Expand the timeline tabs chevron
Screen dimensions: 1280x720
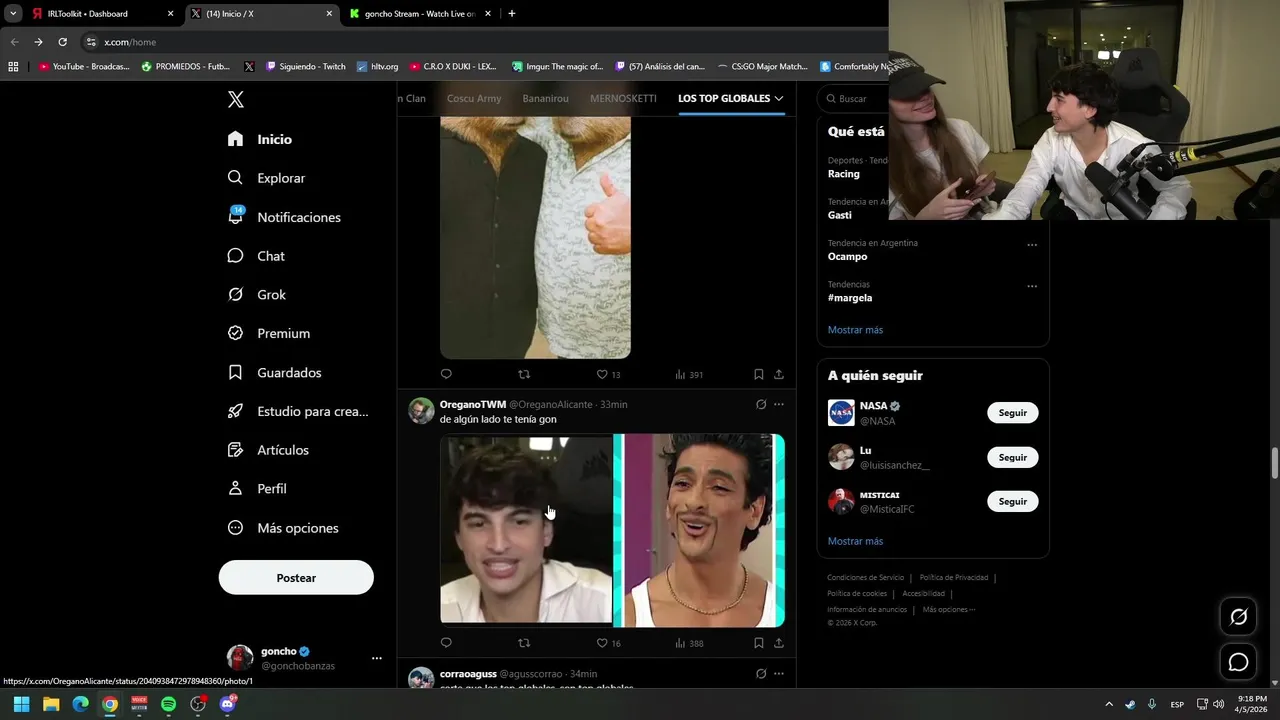click(779, 98)
